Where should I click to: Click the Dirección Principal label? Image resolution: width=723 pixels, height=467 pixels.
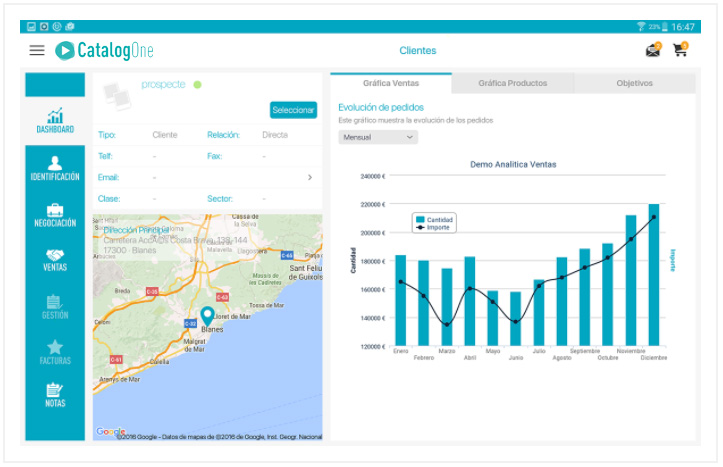coord(136,230)
